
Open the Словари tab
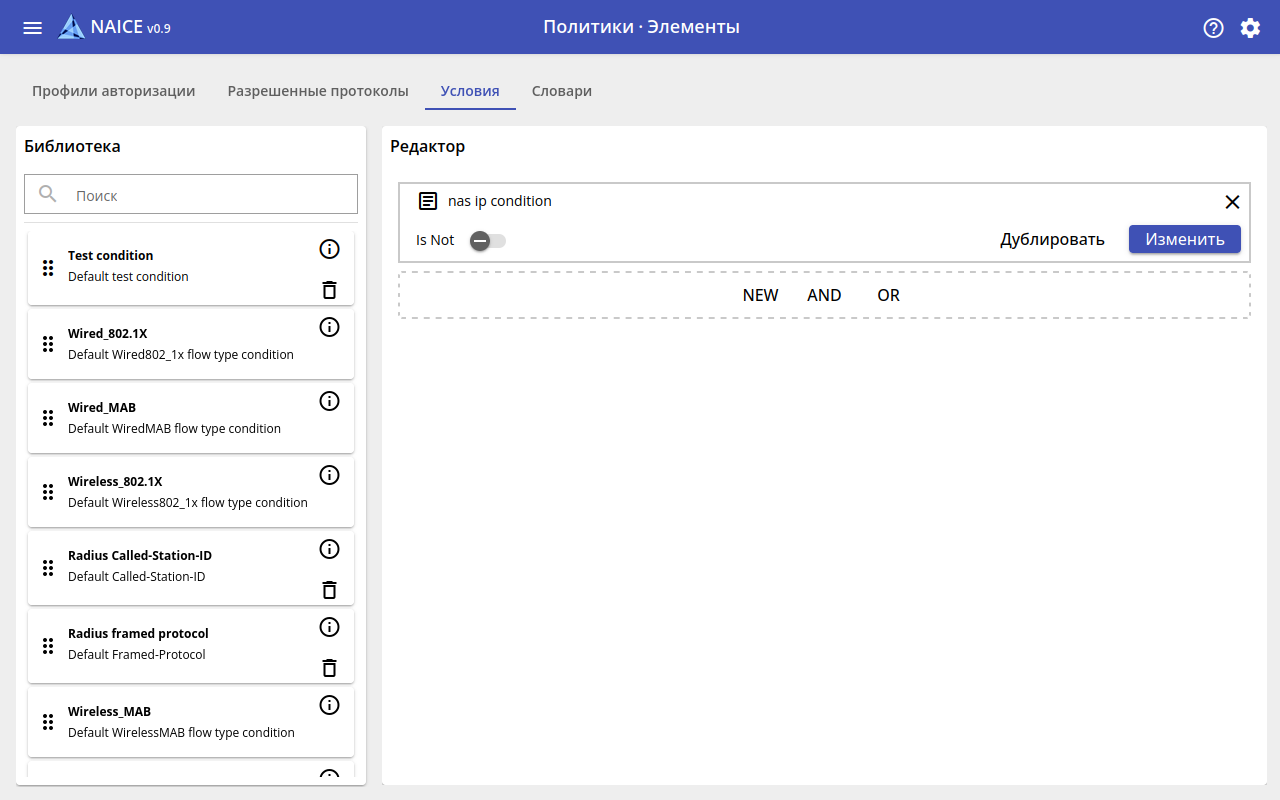point(561,91)
